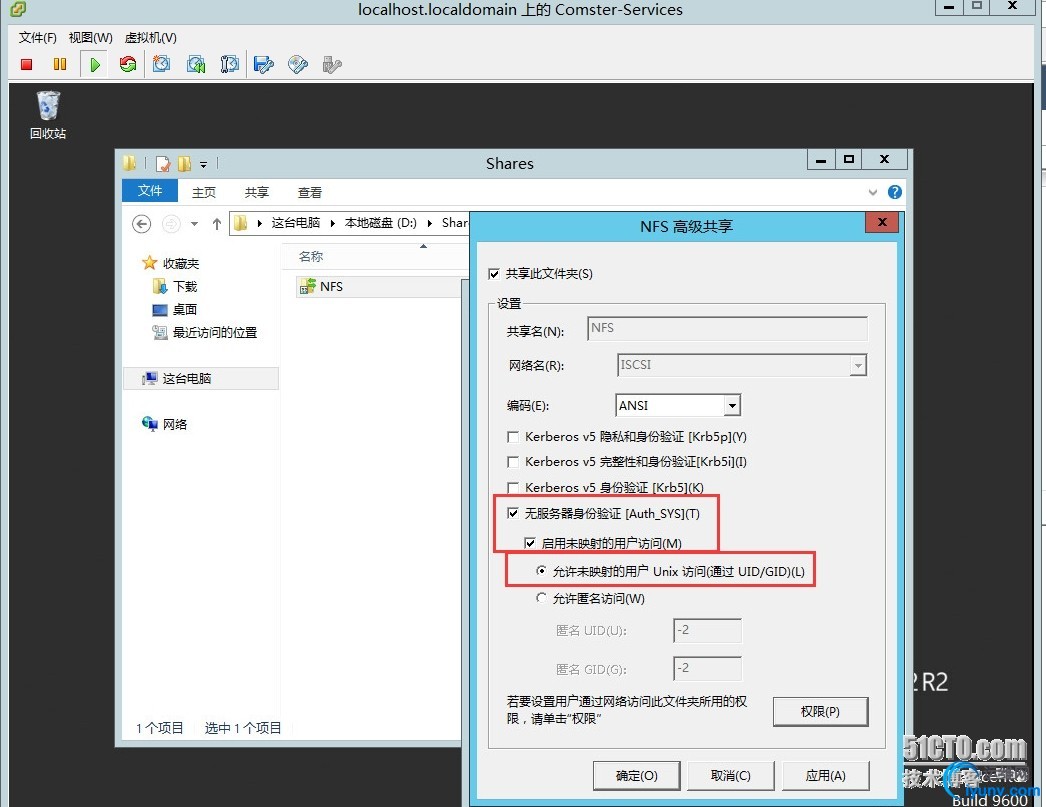Open the Recycle Bin on the desktop
The height and width of the screenshot is (807, 1046).
tap(48, 115)
